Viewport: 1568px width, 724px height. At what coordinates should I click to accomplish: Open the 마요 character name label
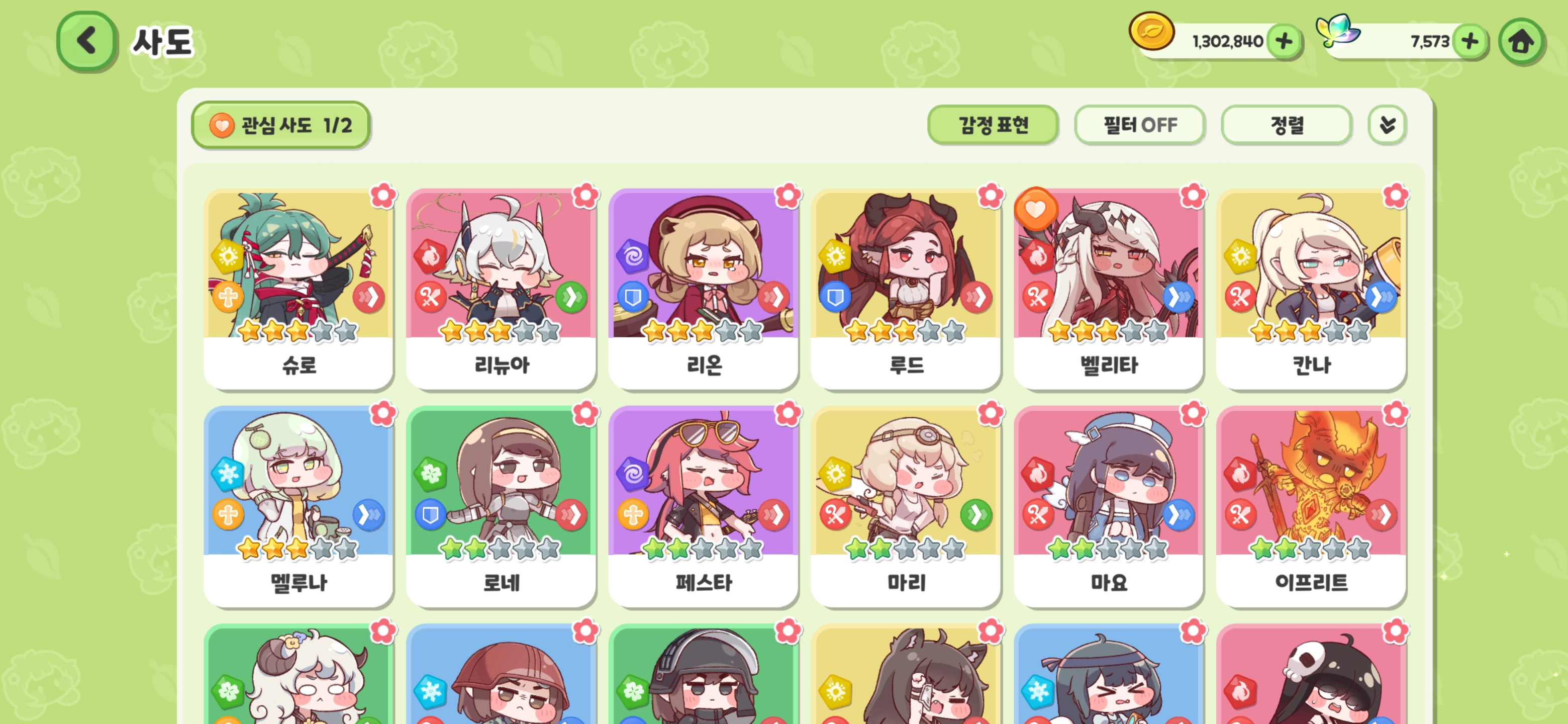(1109, 583)
